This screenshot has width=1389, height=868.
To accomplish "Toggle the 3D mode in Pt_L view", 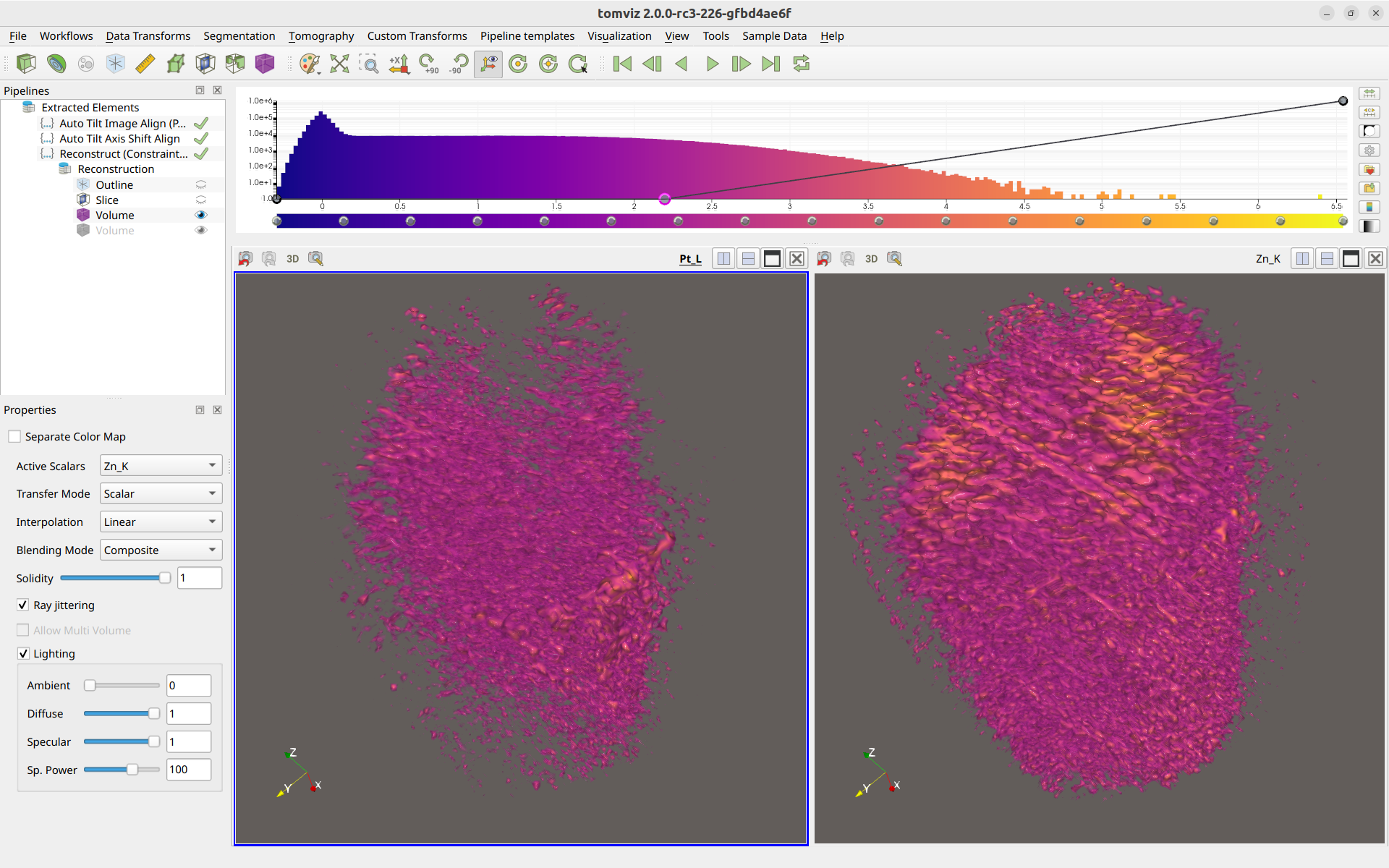I will [x=292, y=258].
